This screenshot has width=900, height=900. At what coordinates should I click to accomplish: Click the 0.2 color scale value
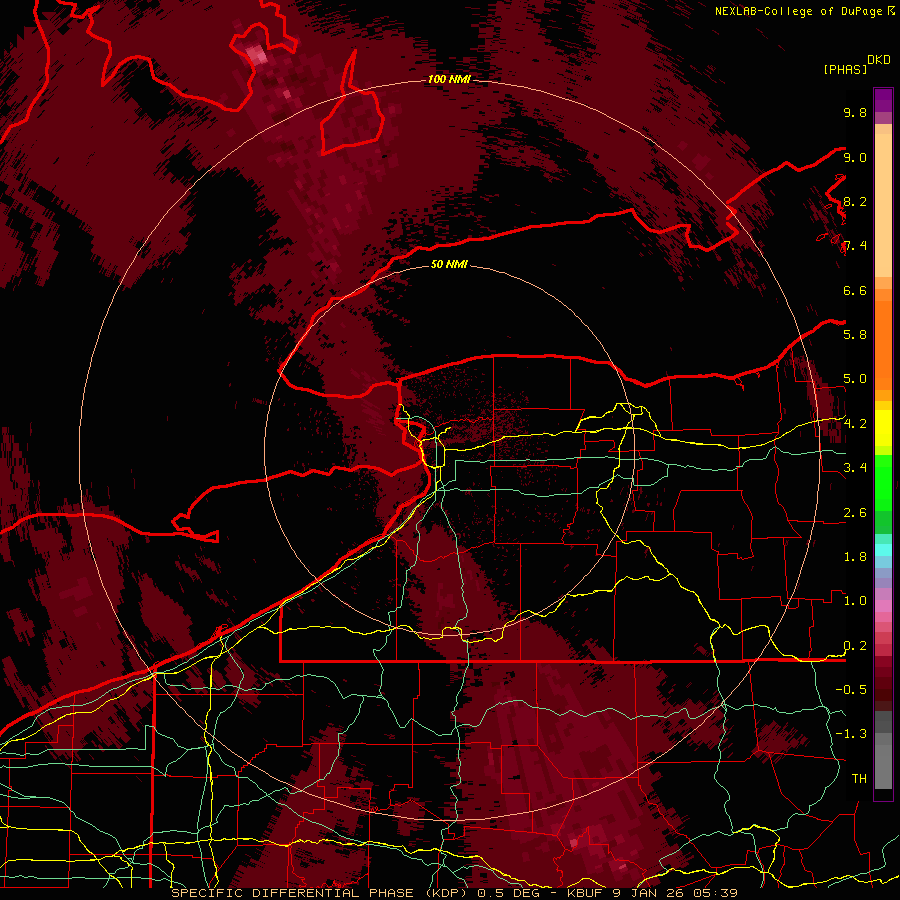coord(855,646)
